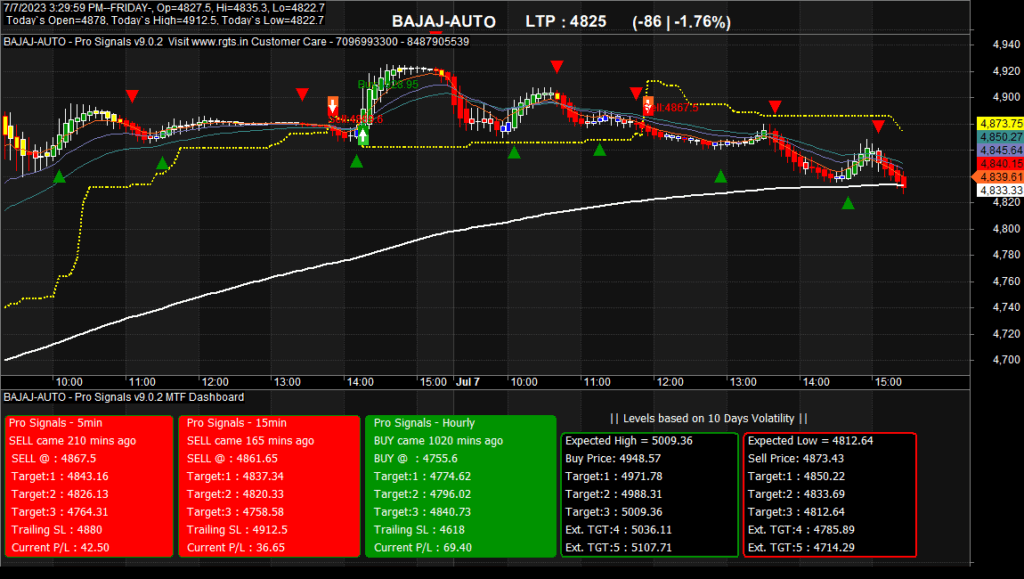Click 'SELL @ : 4861.65'
1024x579 pixels.
(x=232, y=458)
